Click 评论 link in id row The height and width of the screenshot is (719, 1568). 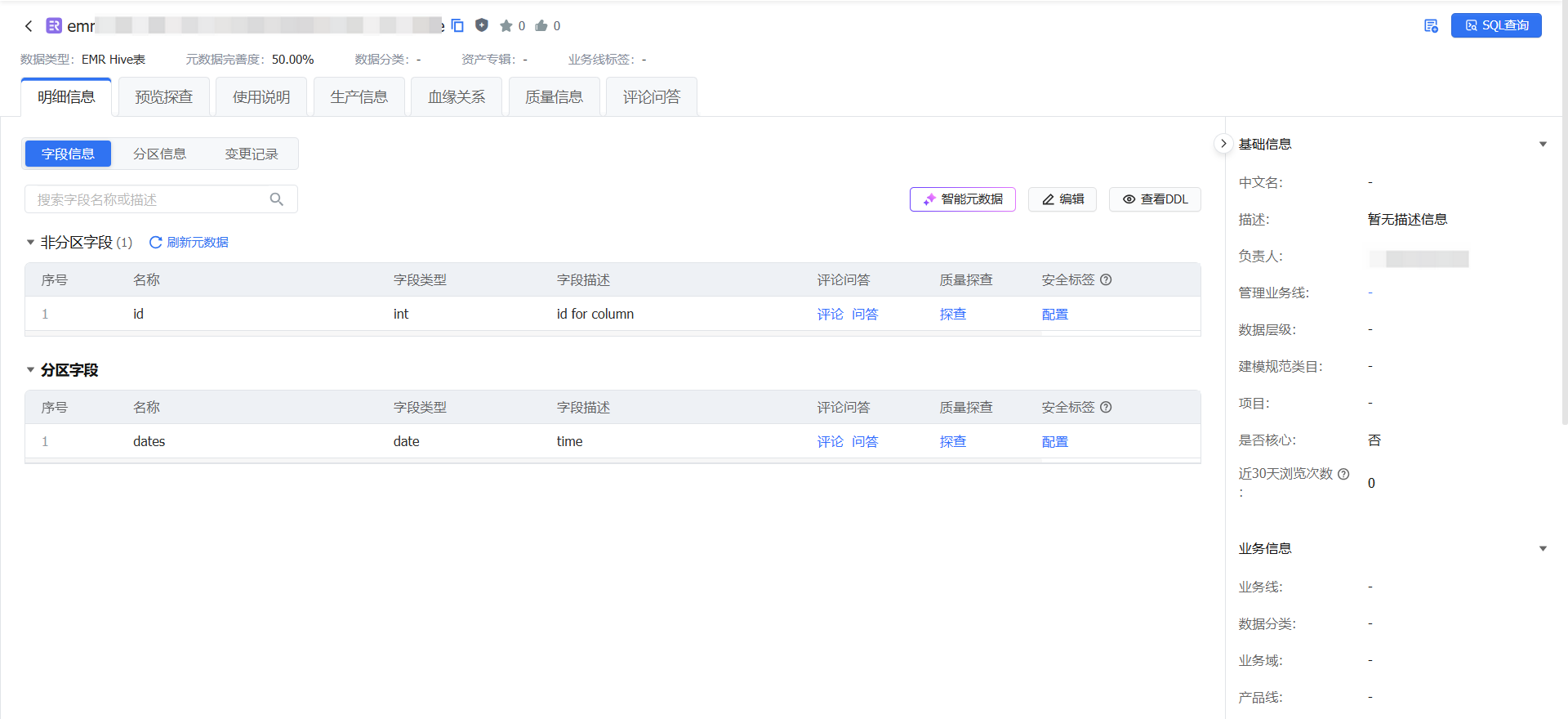(x=831, y=315)
